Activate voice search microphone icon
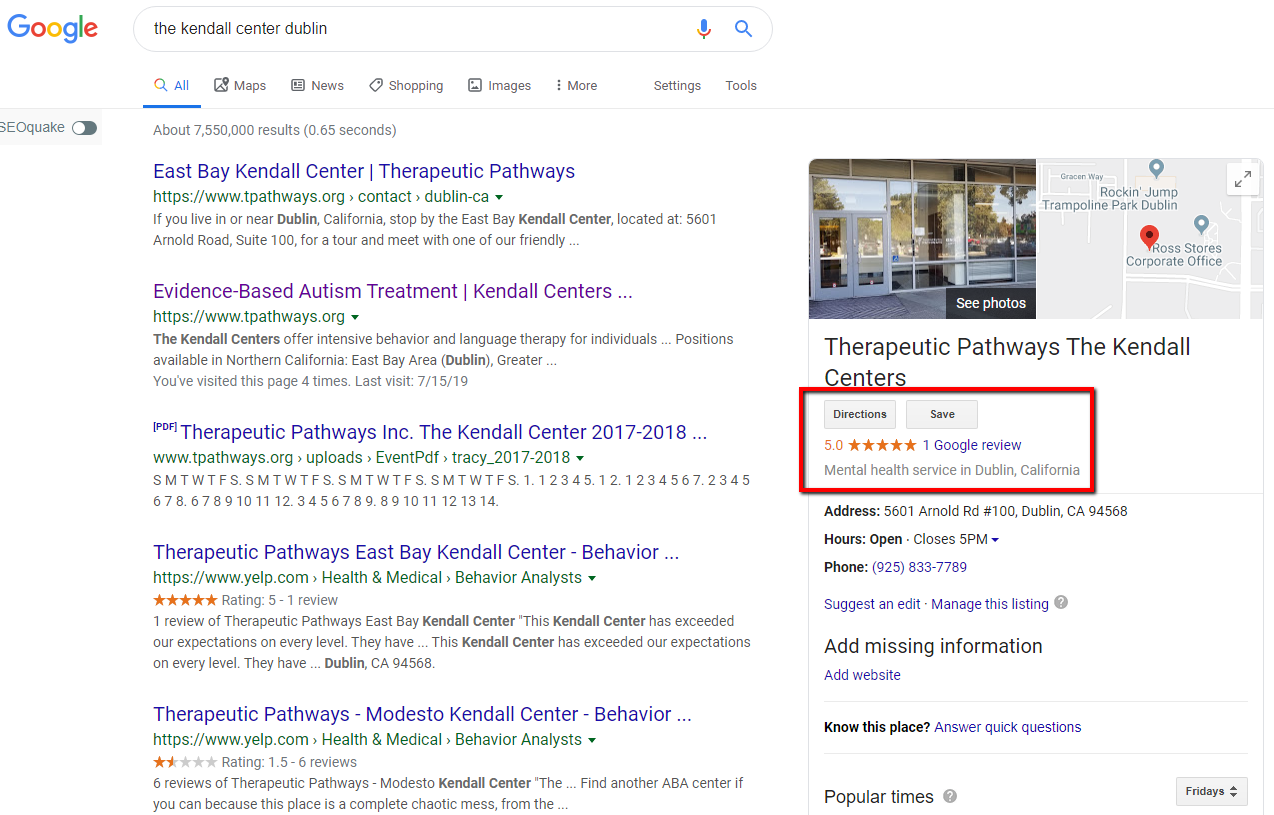 pos(704,29)
